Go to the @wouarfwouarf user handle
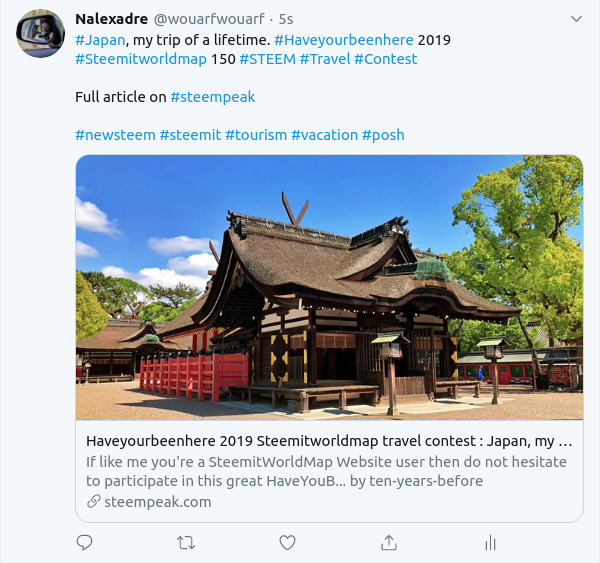This screenshot has width=600, height=563. (209, 19)
